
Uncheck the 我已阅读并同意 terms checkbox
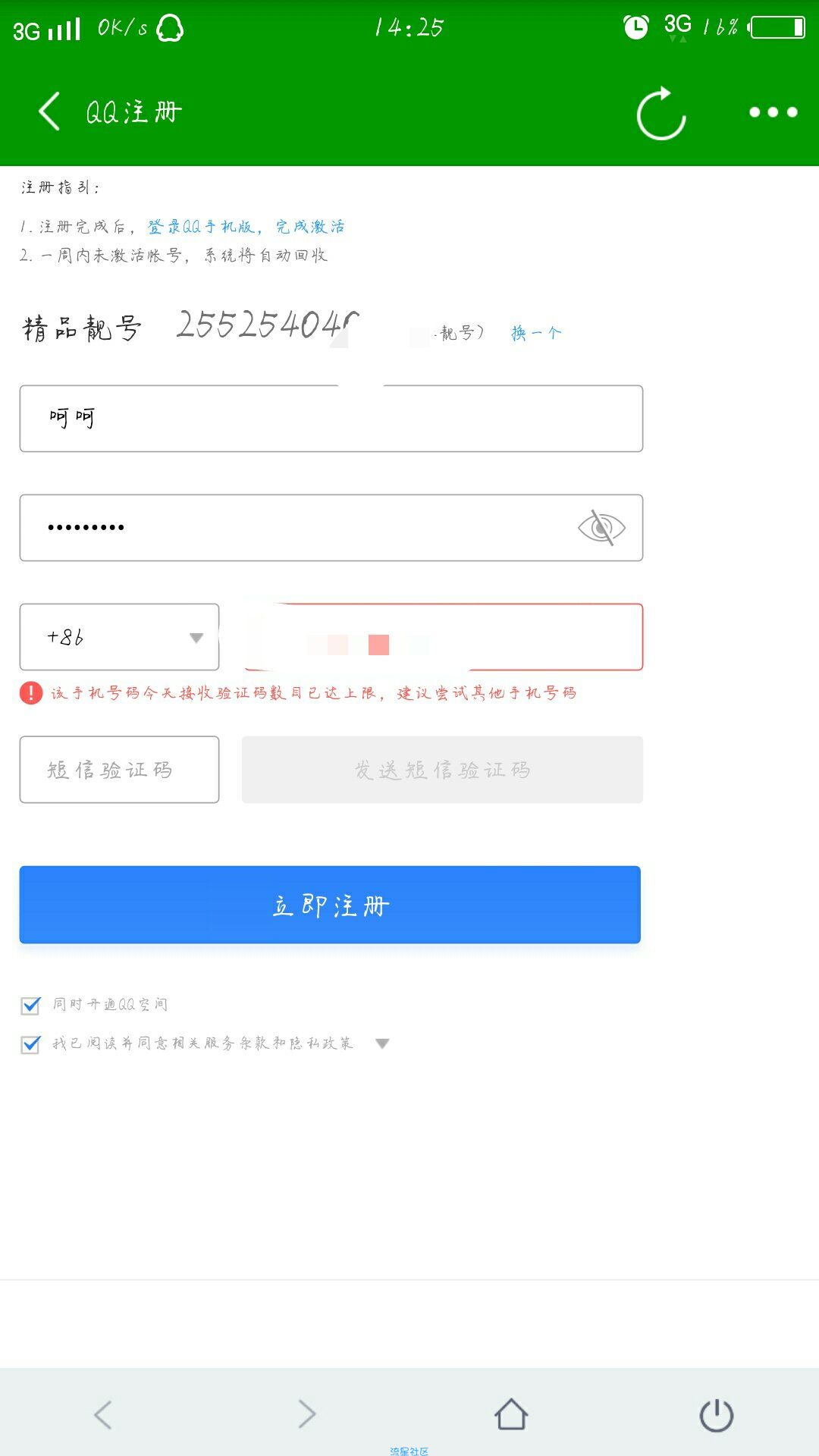tap(30, 1044)
